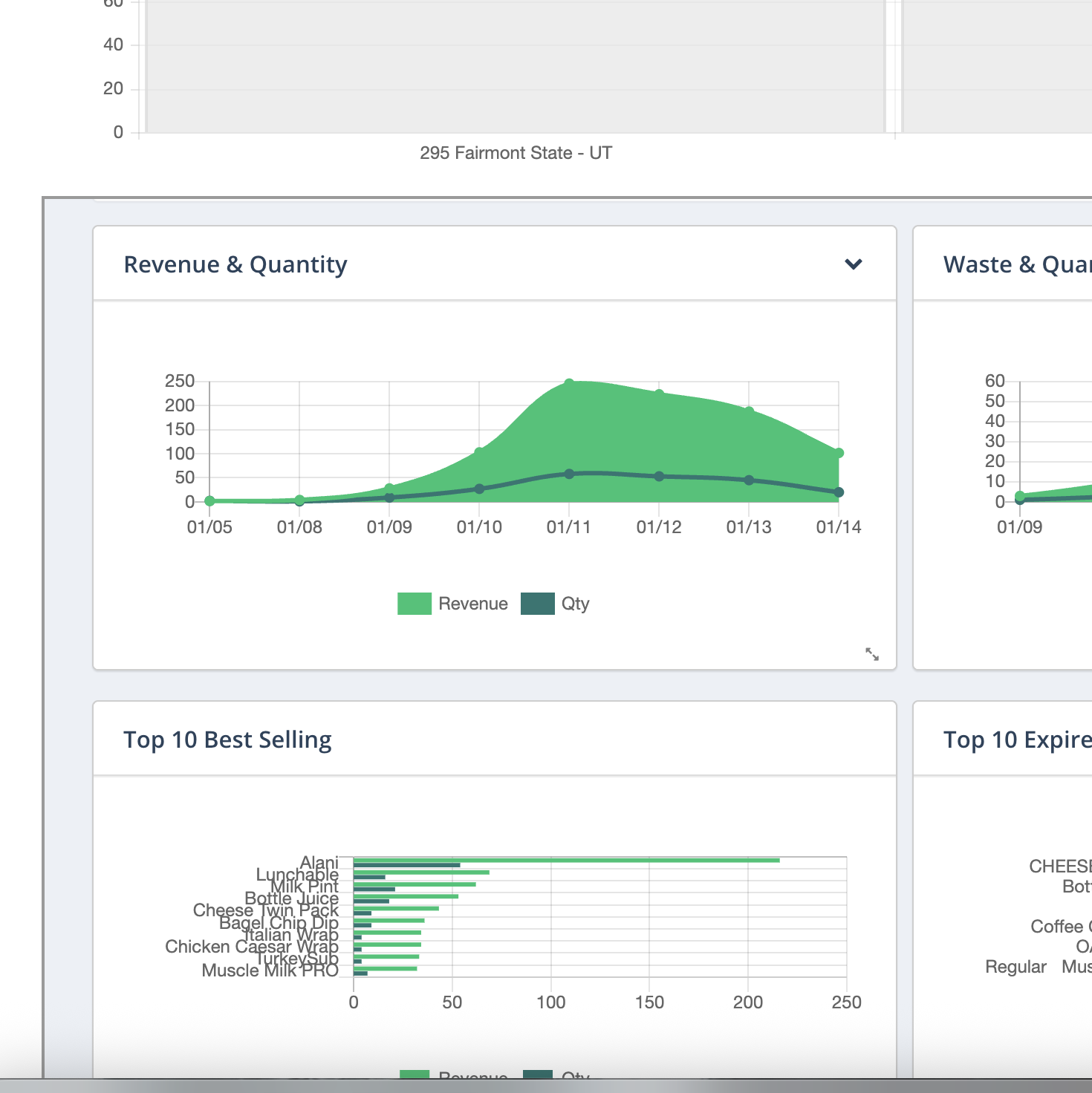The image size is (1092, 1093).
Task: Click the Qty data point at 01/14
Action: 839,492
